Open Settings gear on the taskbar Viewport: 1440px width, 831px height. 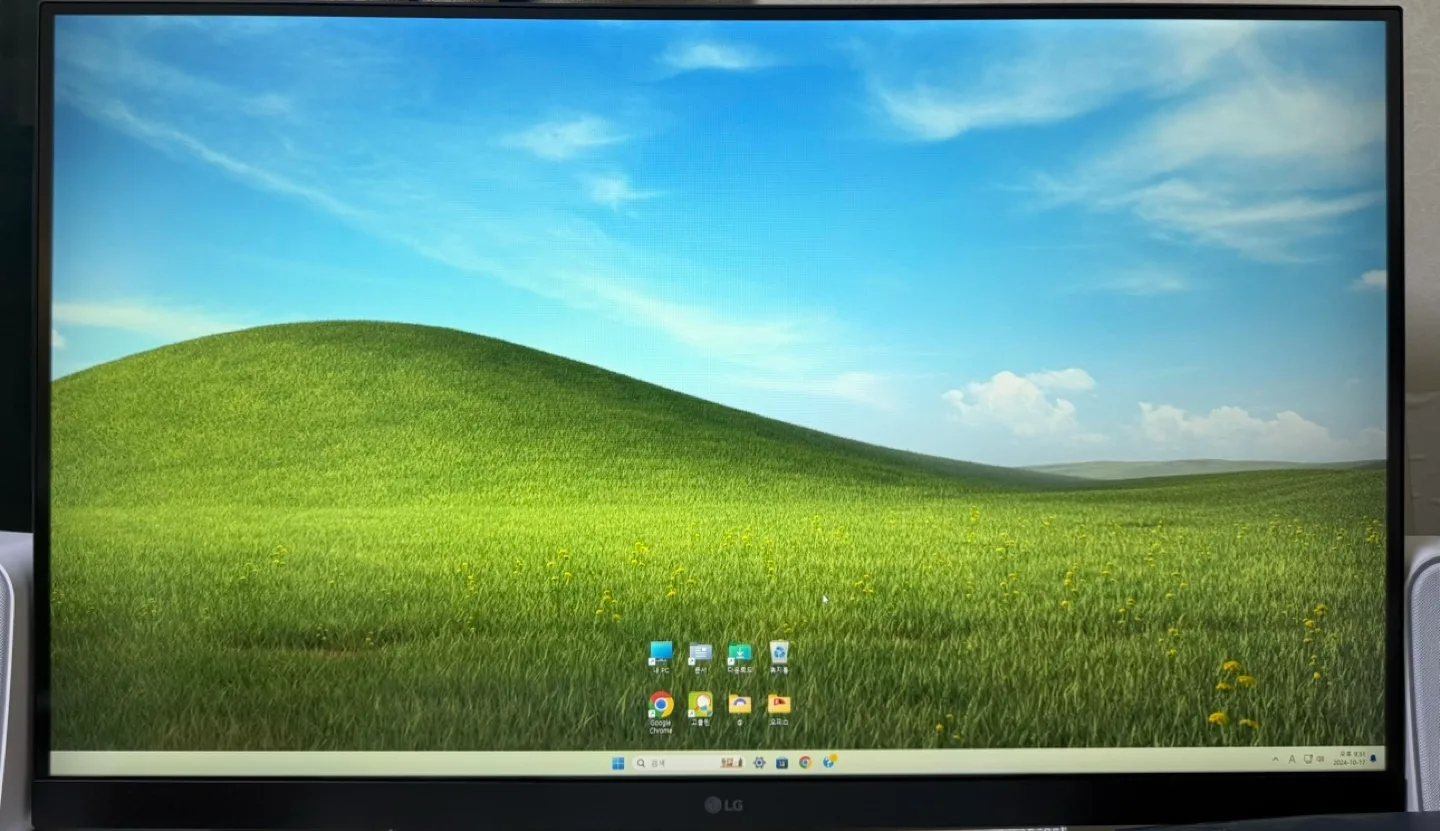click(759, 763)
